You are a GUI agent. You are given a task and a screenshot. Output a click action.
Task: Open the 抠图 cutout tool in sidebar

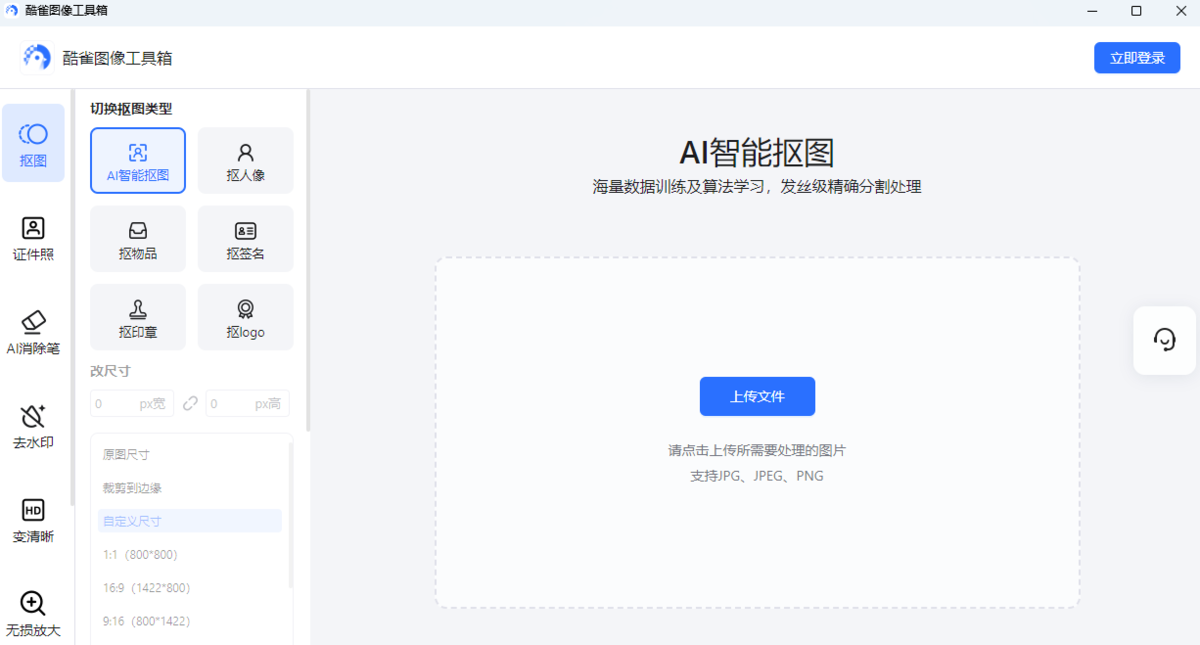[33, 144]
